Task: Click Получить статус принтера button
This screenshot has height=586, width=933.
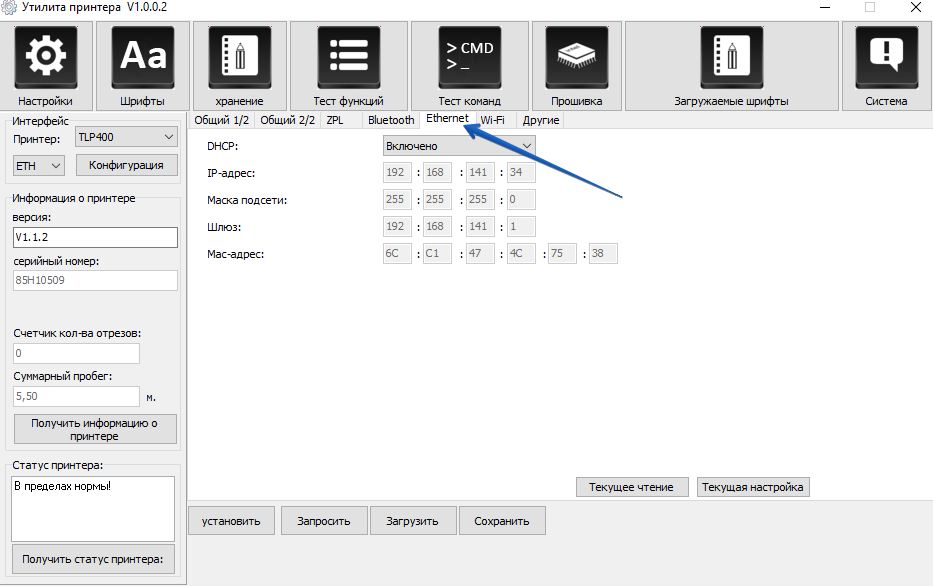Action: [x=94, y=559]
